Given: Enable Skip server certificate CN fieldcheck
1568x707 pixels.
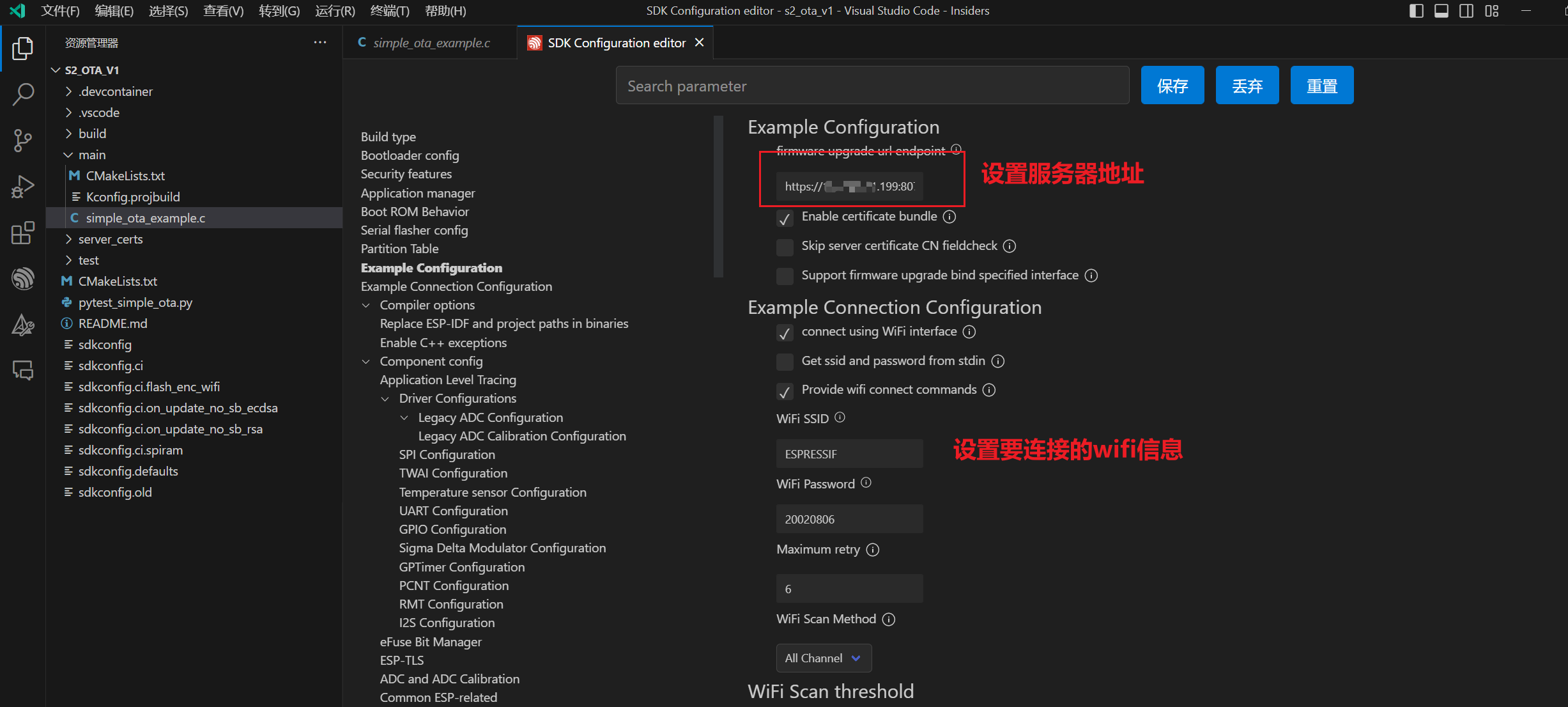Looking at the screenshot, I should point(785,247).
